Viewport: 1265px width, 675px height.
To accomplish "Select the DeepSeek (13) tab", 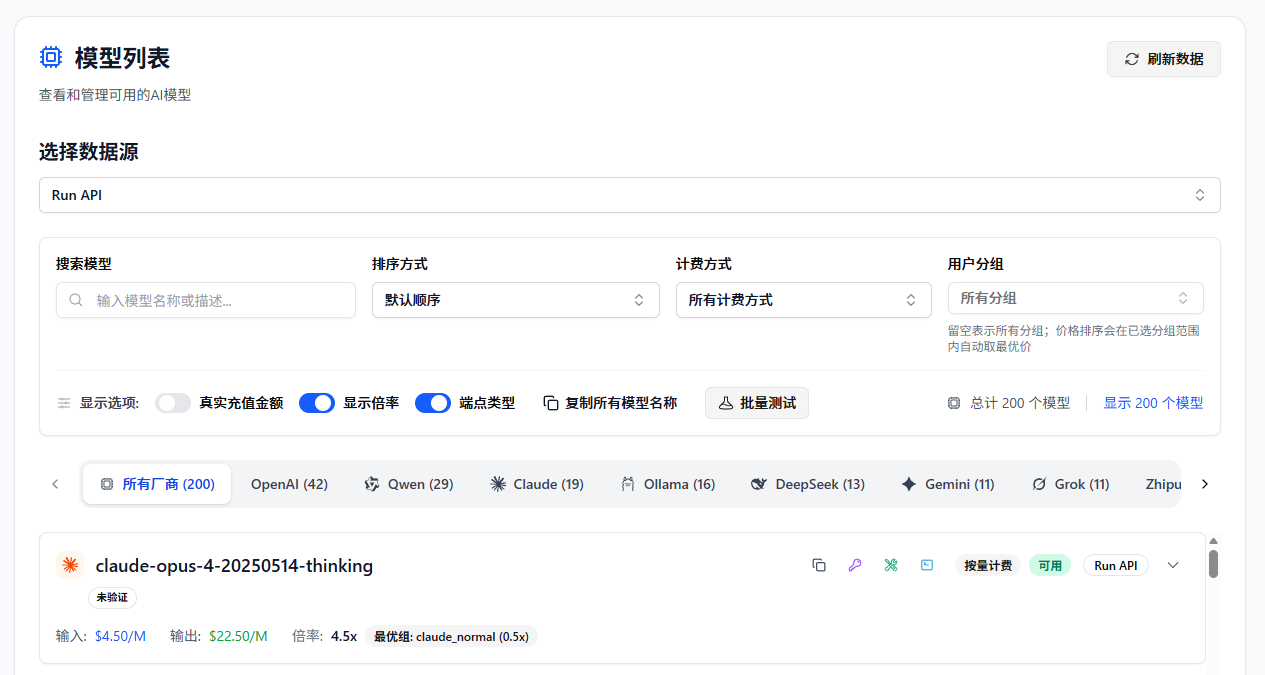I will pyautogui.click(x=807, y=484).
